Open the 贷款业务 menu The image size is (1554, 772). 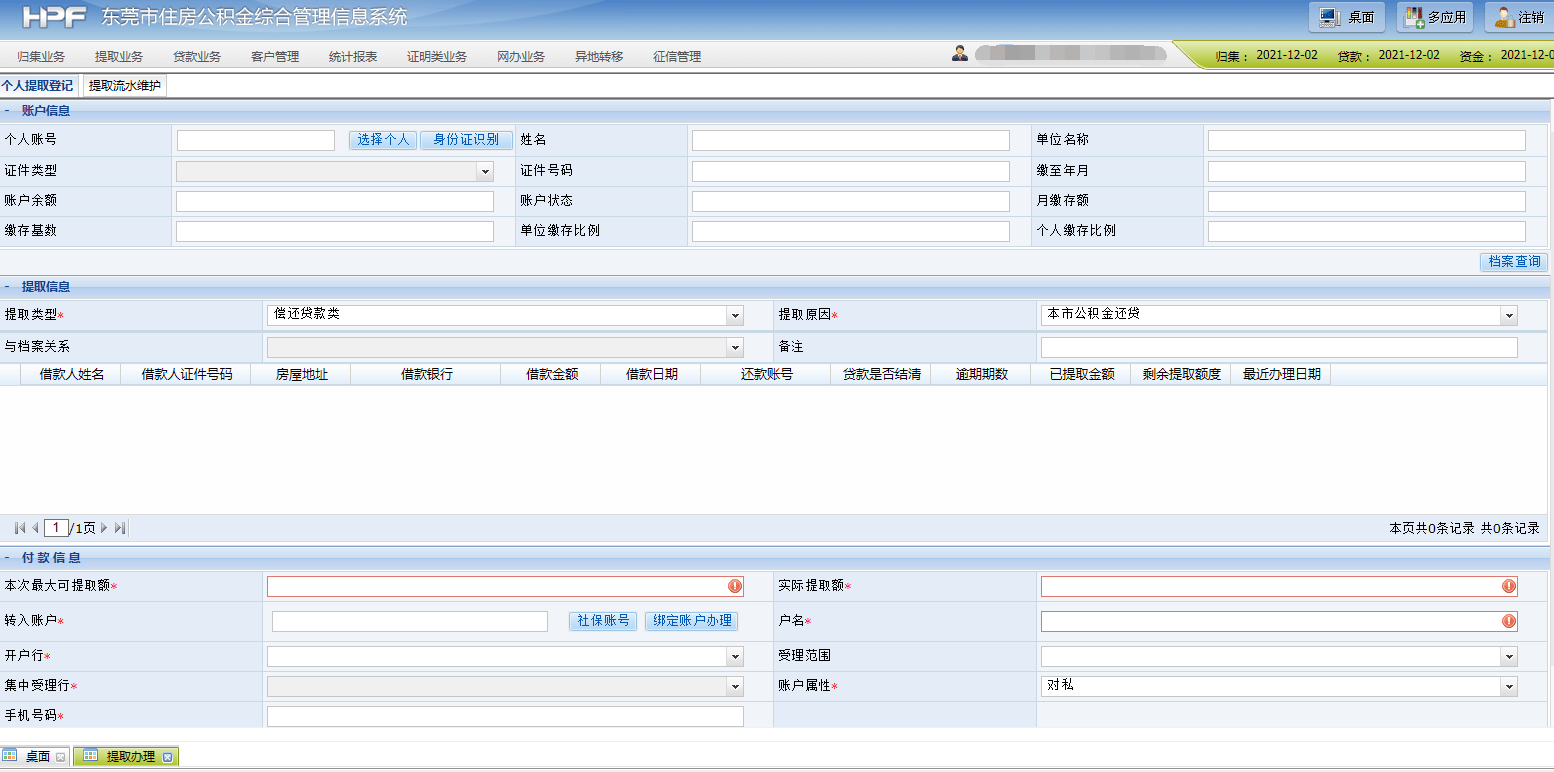196,56
